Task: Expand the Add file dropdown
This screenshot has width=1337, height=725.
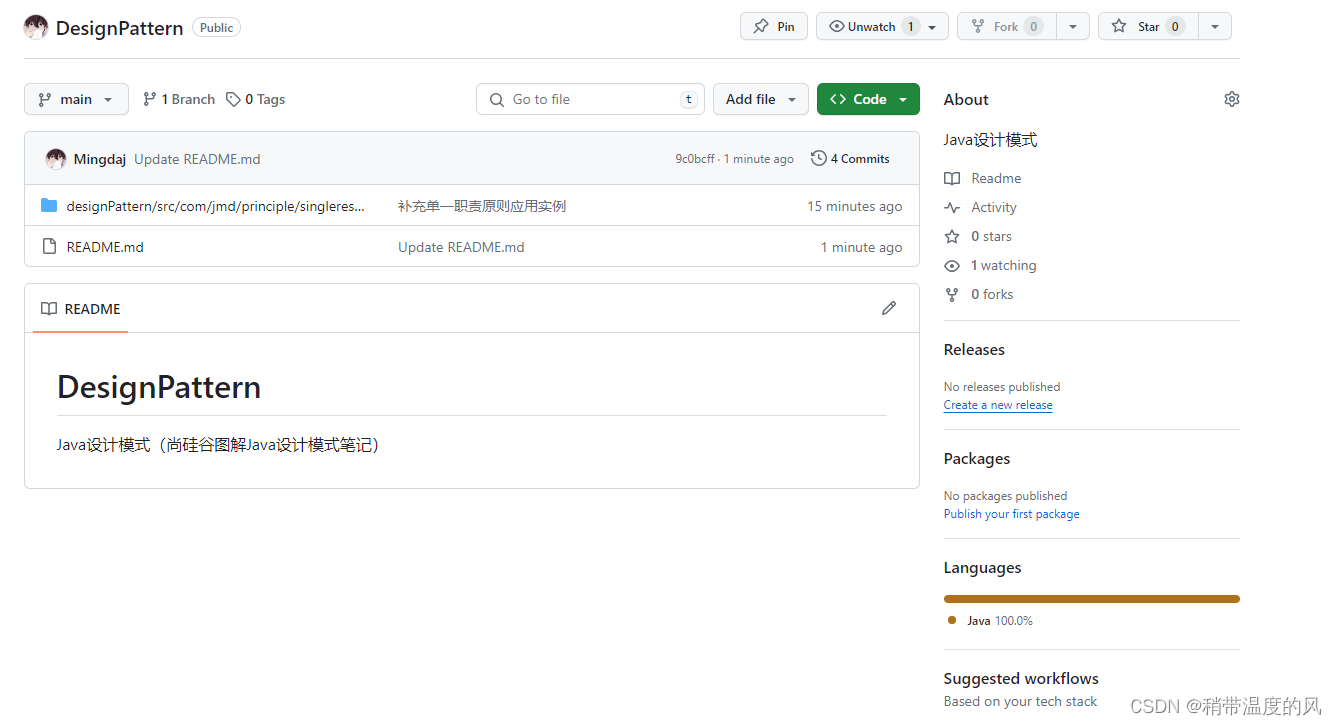Action: pyautogui.click(x=761, y=99)
